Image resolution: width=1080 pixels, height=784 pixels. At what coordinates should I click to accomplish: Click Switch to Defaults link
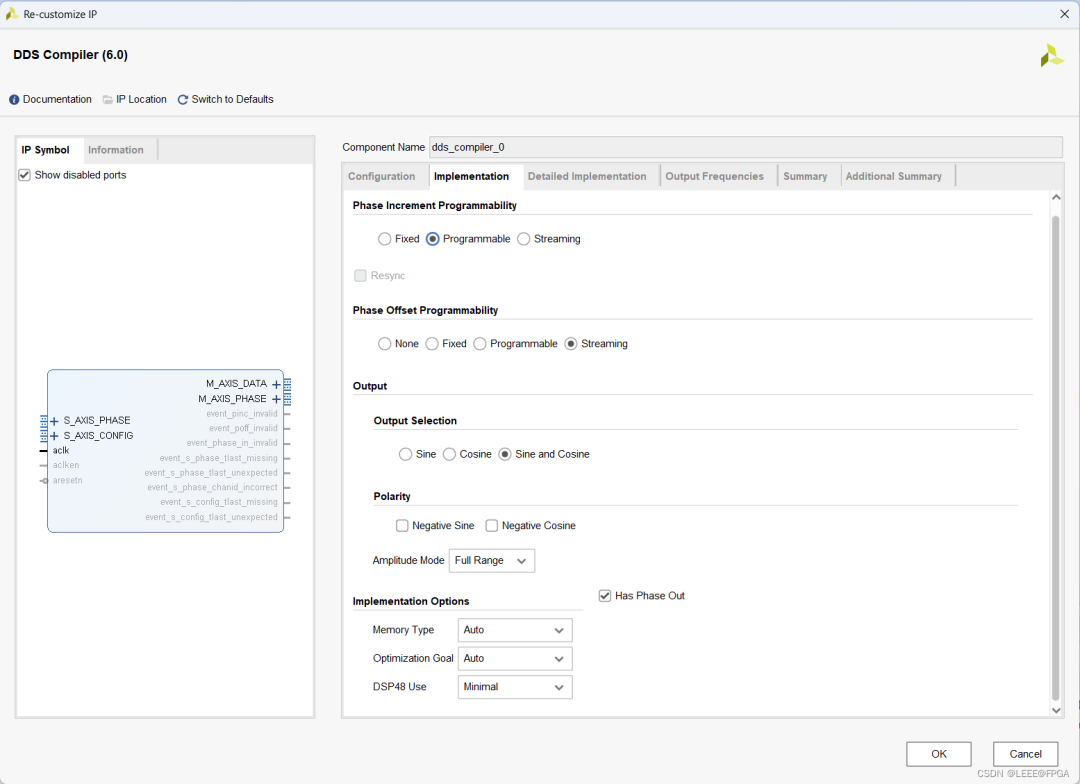click(232, 100)
